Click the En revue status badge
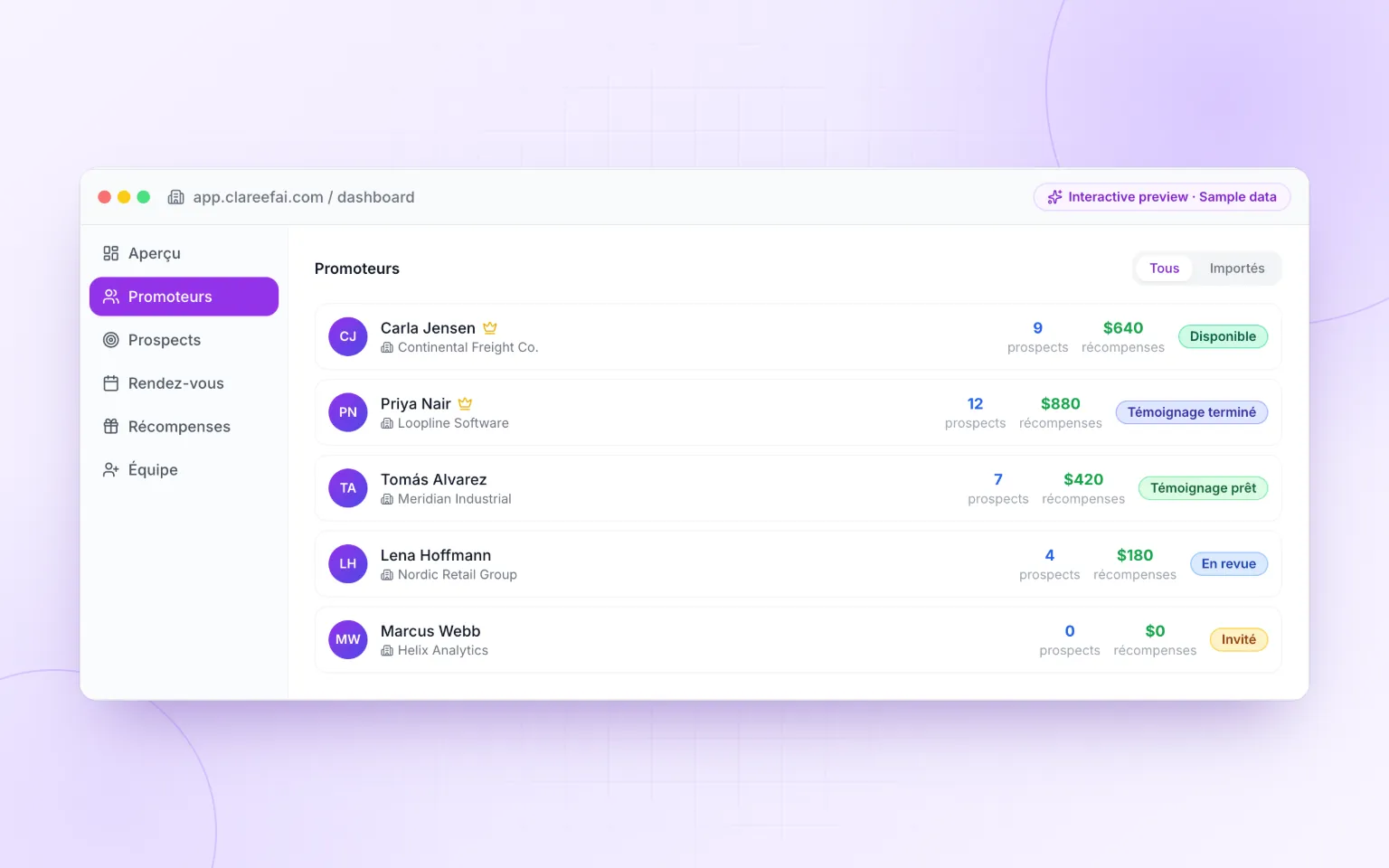Screen dimensions: 1389x868 coord(1229,564)
